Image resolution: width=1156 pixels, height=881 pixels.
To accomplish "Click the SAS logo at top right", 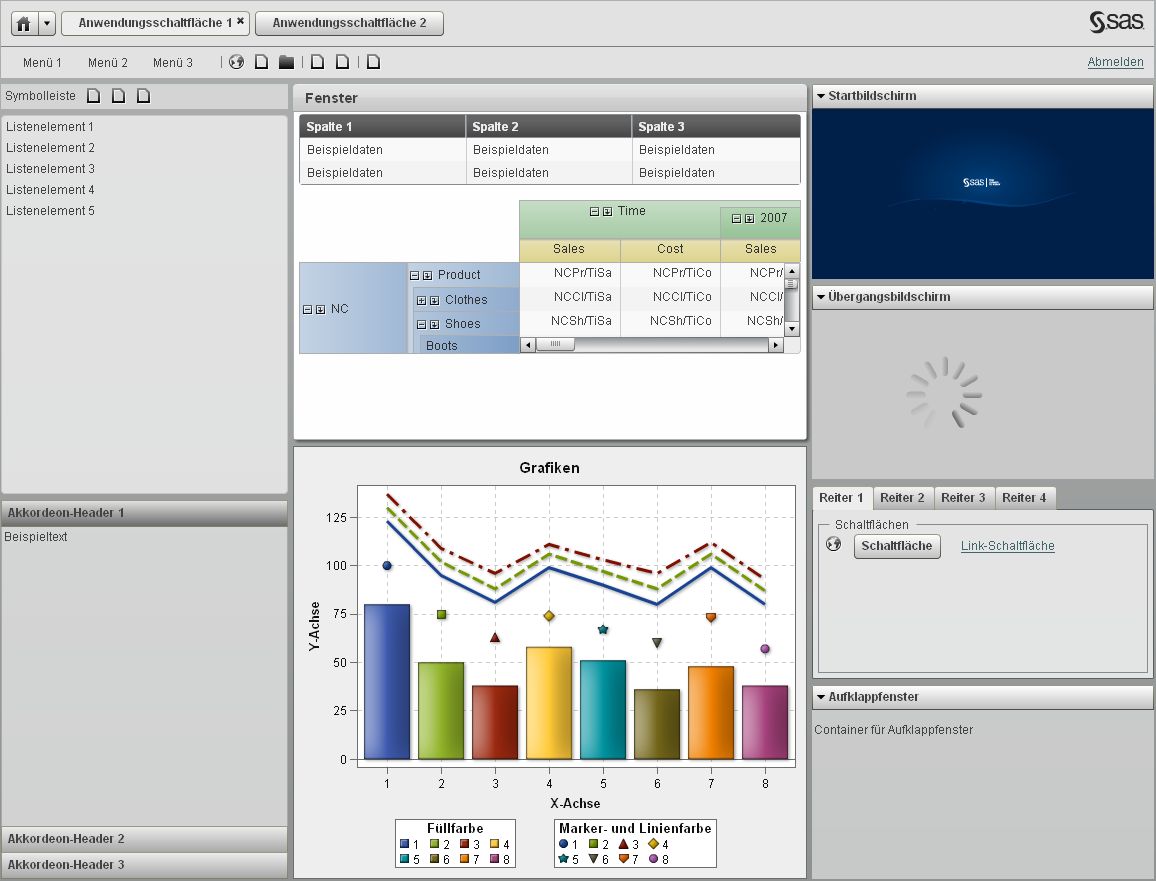I will click(x=1114, y=20).
